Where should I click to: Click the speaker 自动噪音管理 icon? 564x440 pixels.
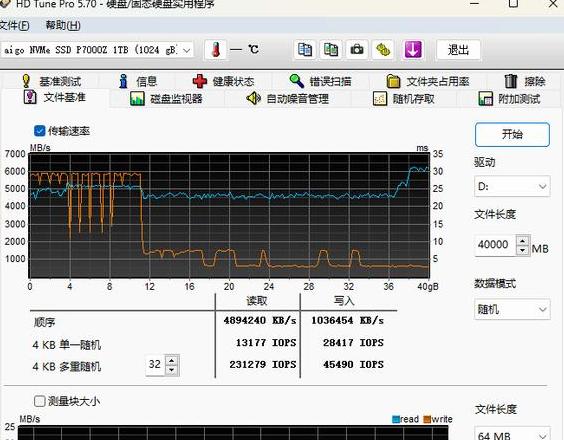[x=254, y=98]
